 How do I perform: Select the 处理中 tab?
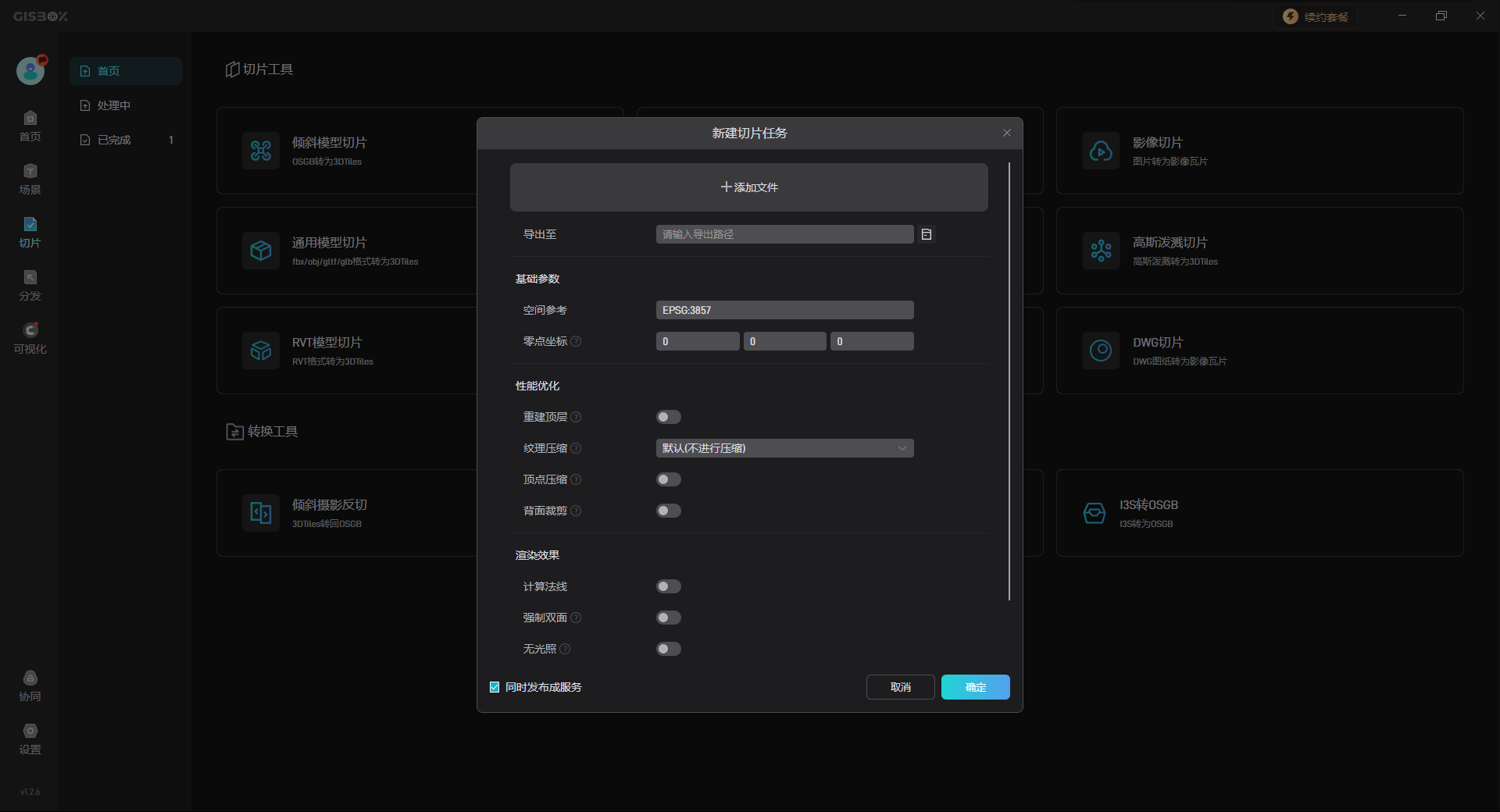click(125, 105)
